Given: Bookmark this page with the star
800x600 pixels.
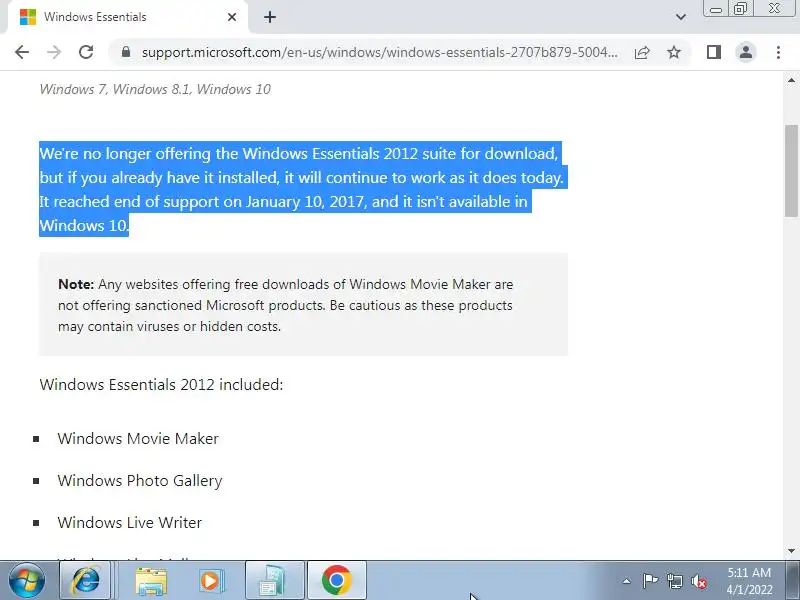Looking at the screenshot, I should point(674,52).
